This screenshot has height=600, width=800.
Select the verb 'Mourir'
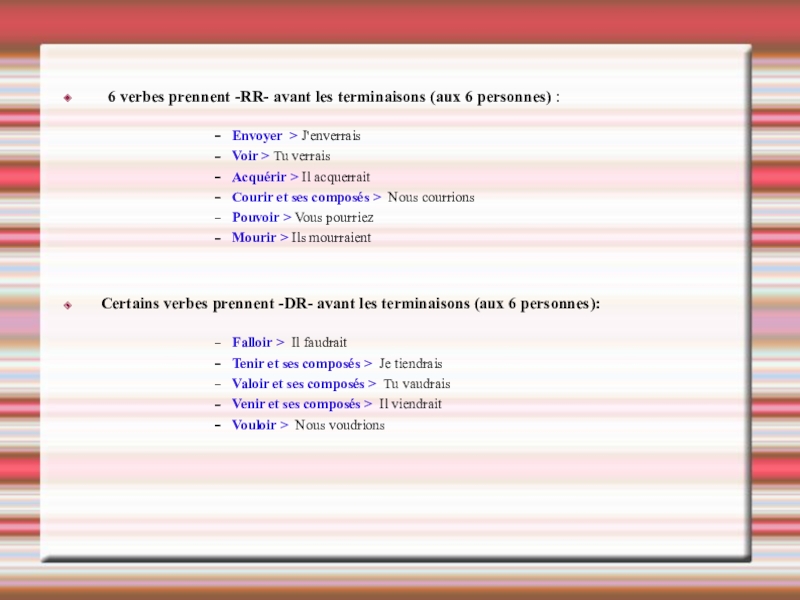coord(254,237)
